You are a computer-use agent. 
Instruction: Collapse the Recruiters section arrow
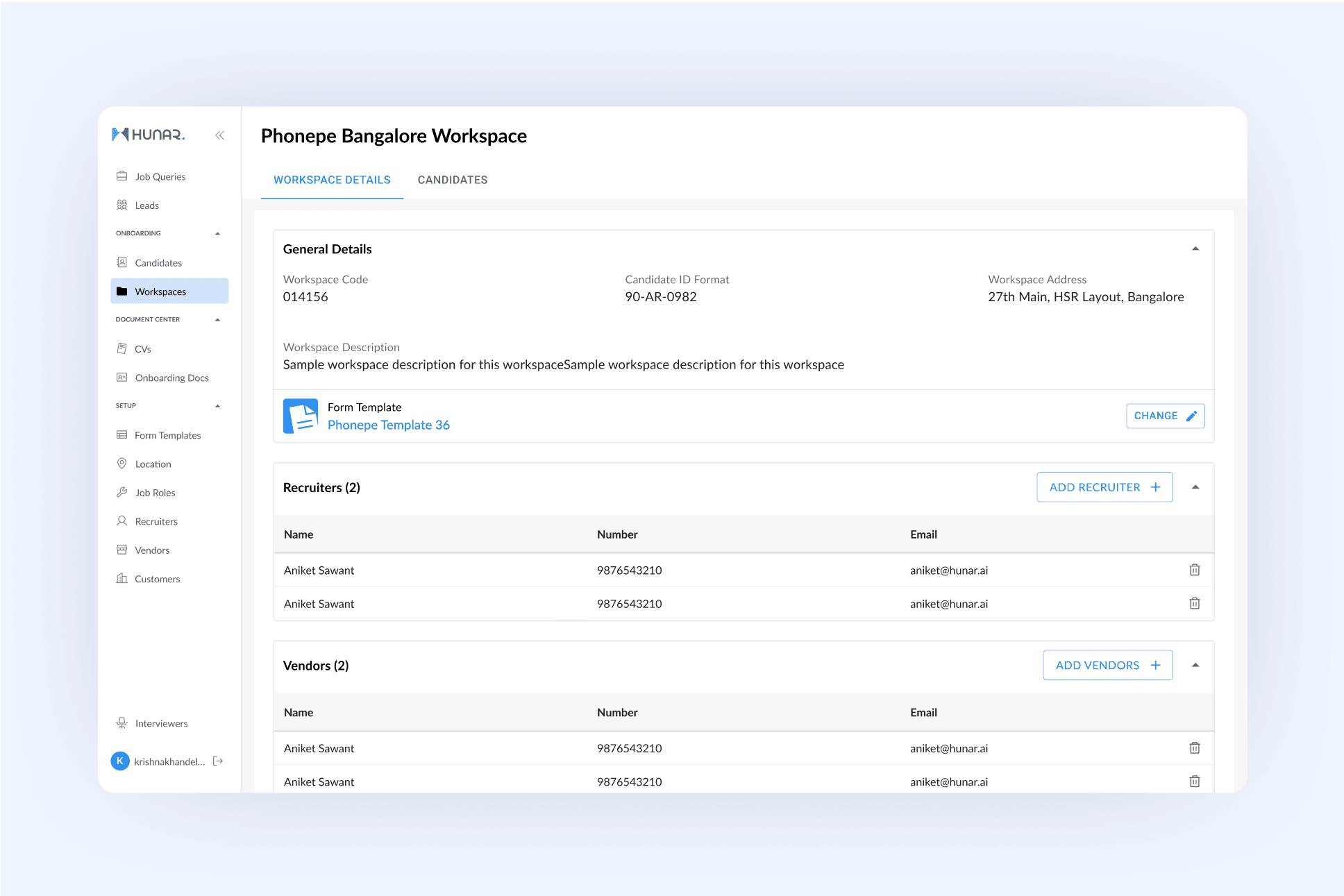[1195, 487]
